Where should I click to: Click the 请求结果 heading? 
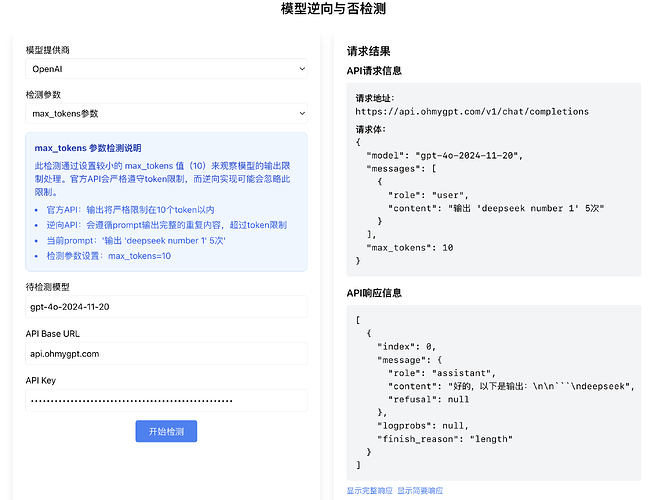pos(369,51)
